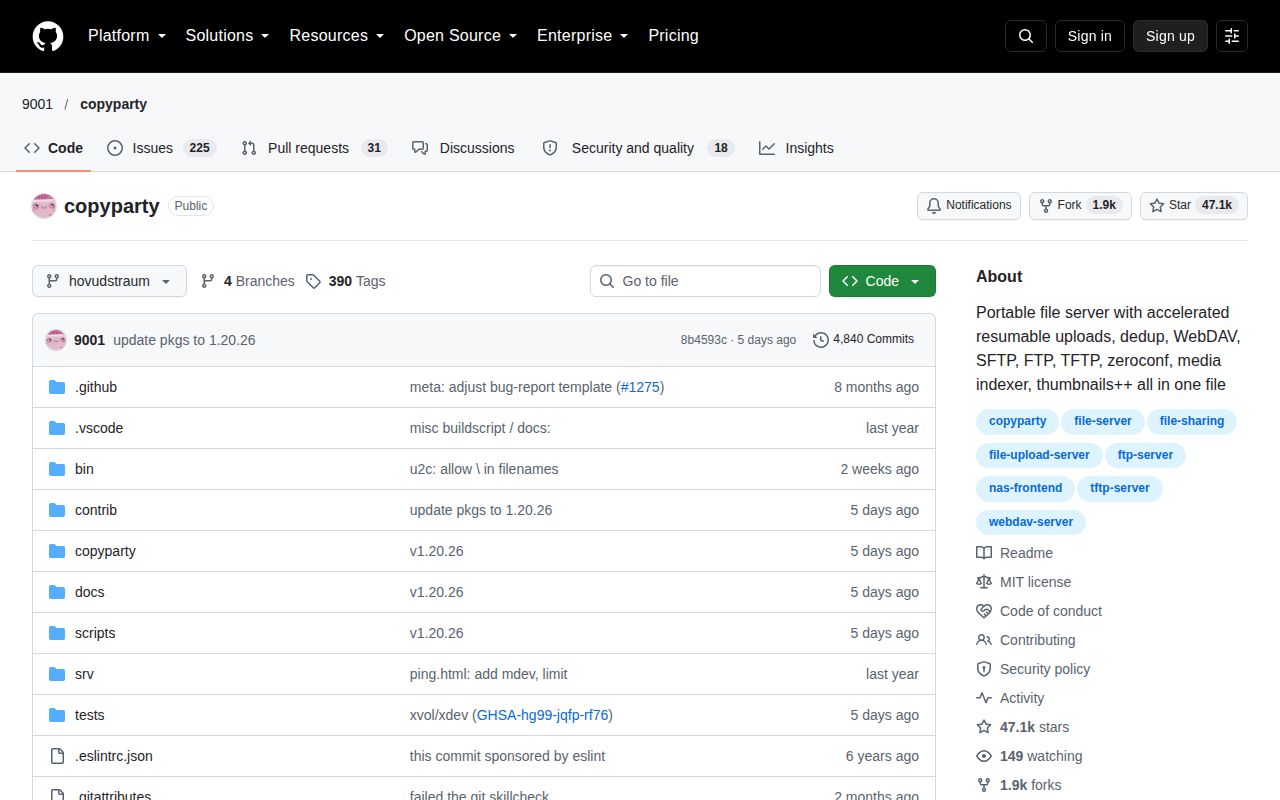Viewport: 1280px width, 800px height.
Task: Select the webdav-server topic tag
Action: [x=1031, y=522]
